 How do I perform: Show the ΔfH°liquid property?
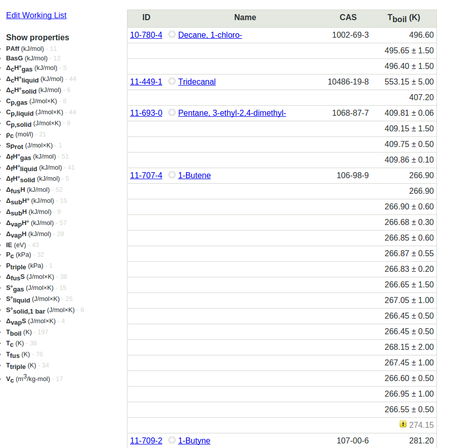[x=34, y=168]
